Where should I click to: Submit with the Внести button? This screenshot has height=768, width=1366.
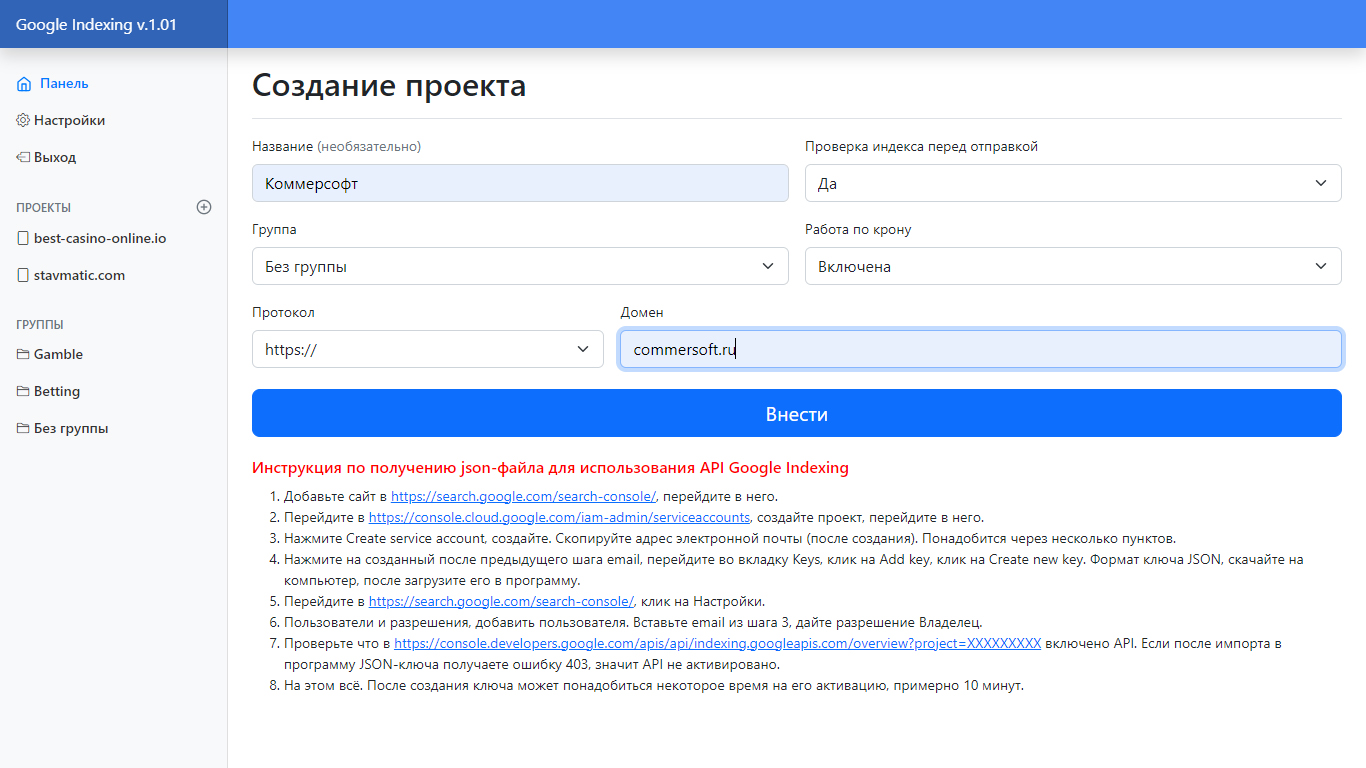point(797,413)
